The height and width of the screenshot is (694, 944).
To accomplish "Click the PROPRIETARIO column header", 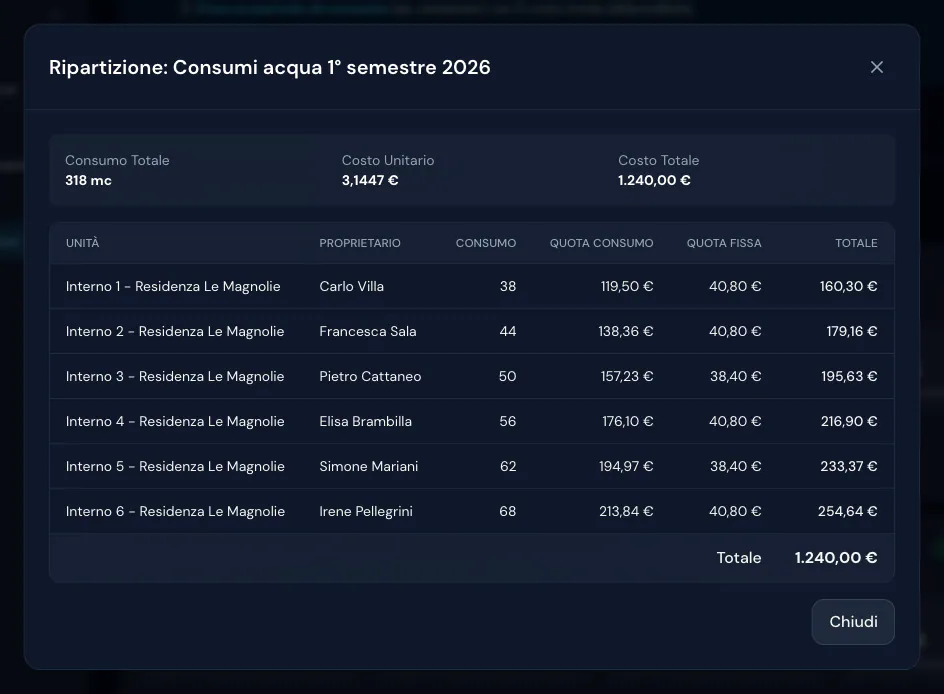I will (360, 243).
